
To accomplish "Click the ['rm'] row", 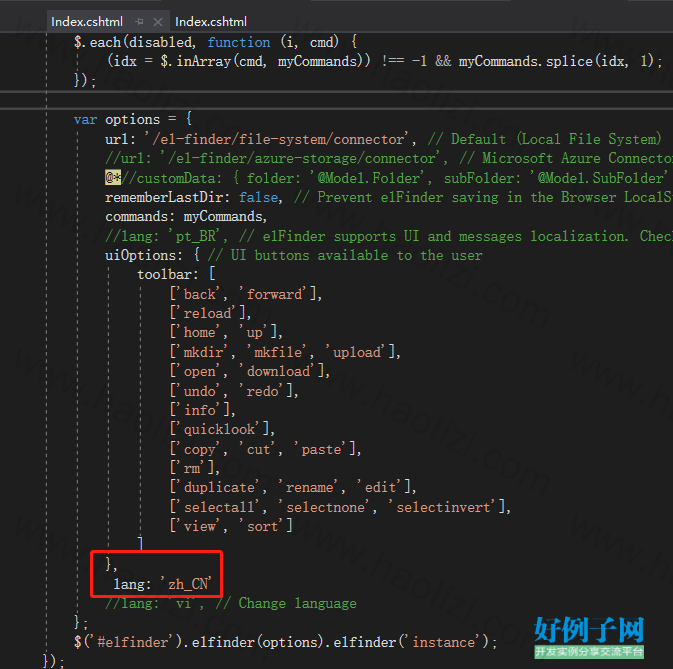I will 194,468.
